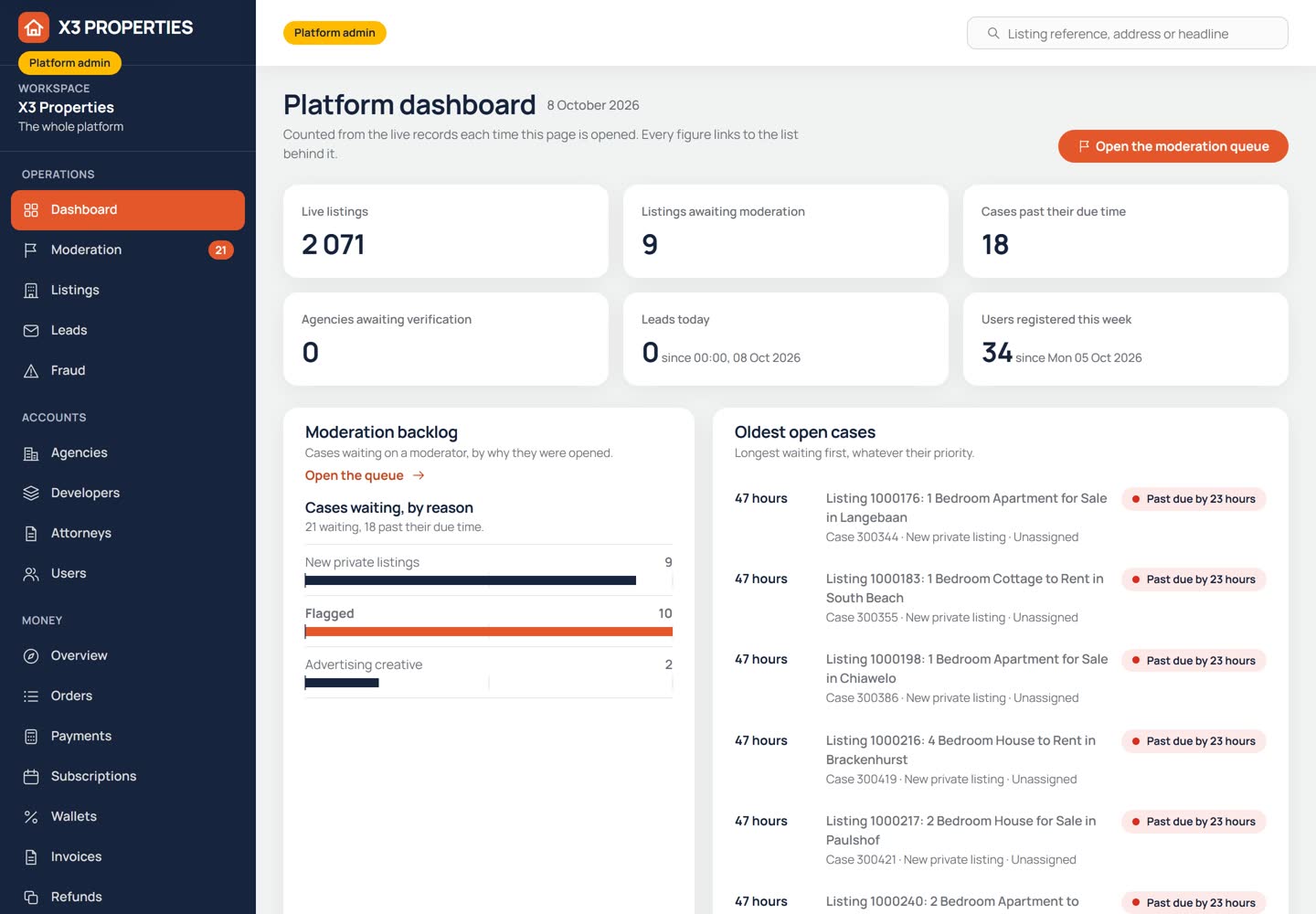Go to Listings in sidebar

(128, 291)
